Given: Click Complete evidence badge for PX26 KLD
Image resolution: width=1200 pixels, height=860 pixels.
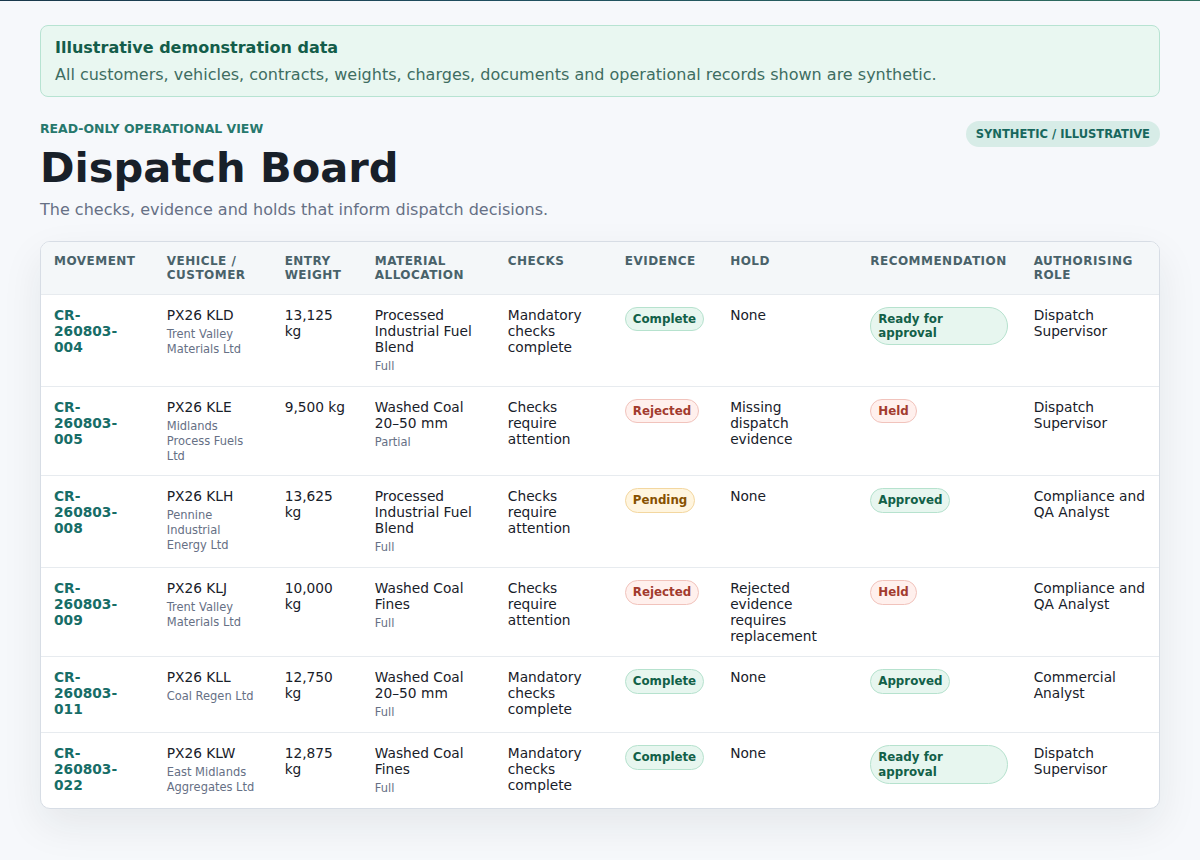Looking at the screenshot, I should tap(664, 319).
